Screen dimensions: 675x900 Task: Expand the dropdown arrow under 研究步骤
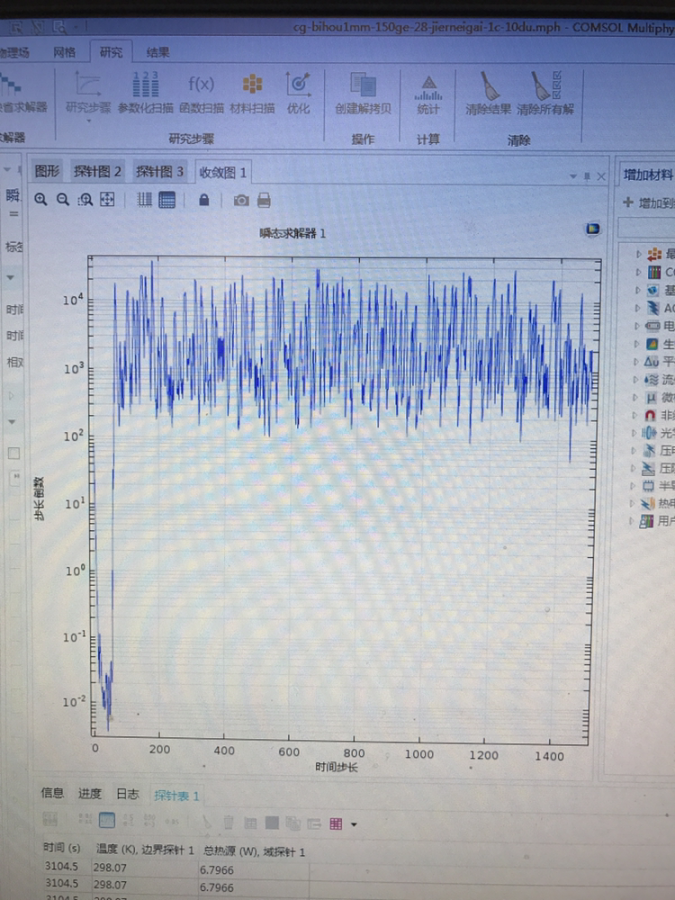(x=89, y=121)
